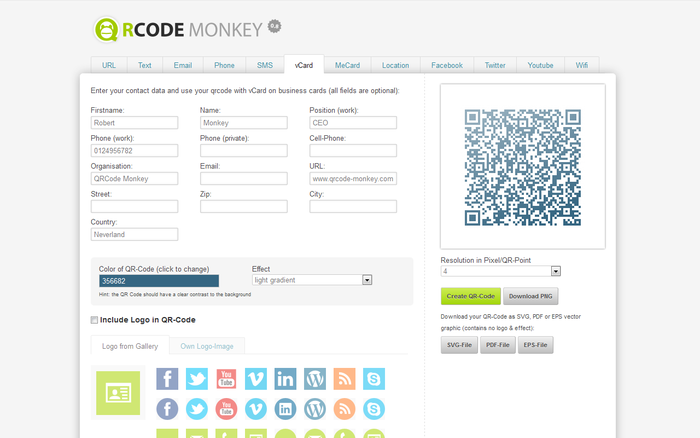Enable Include Logo in QR-Code checkbox

[x=94, y=320]
